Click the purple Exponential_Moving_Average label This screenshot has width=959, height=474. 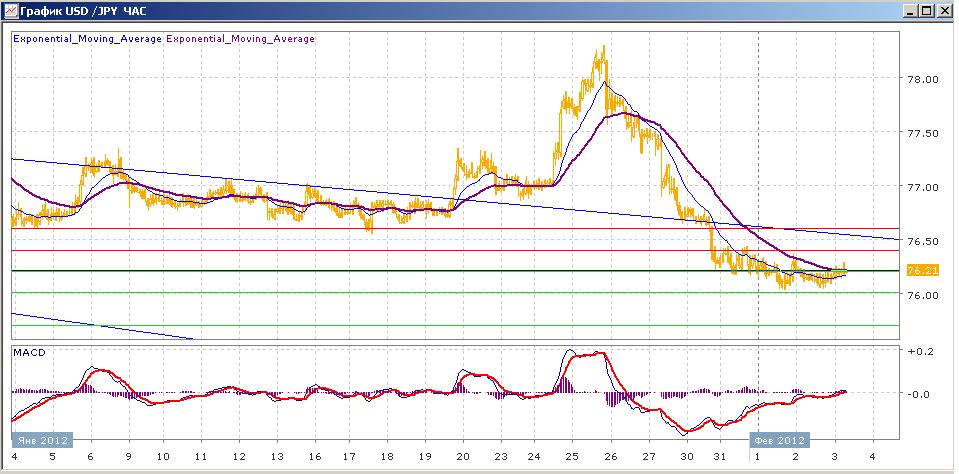pos(240,39)
